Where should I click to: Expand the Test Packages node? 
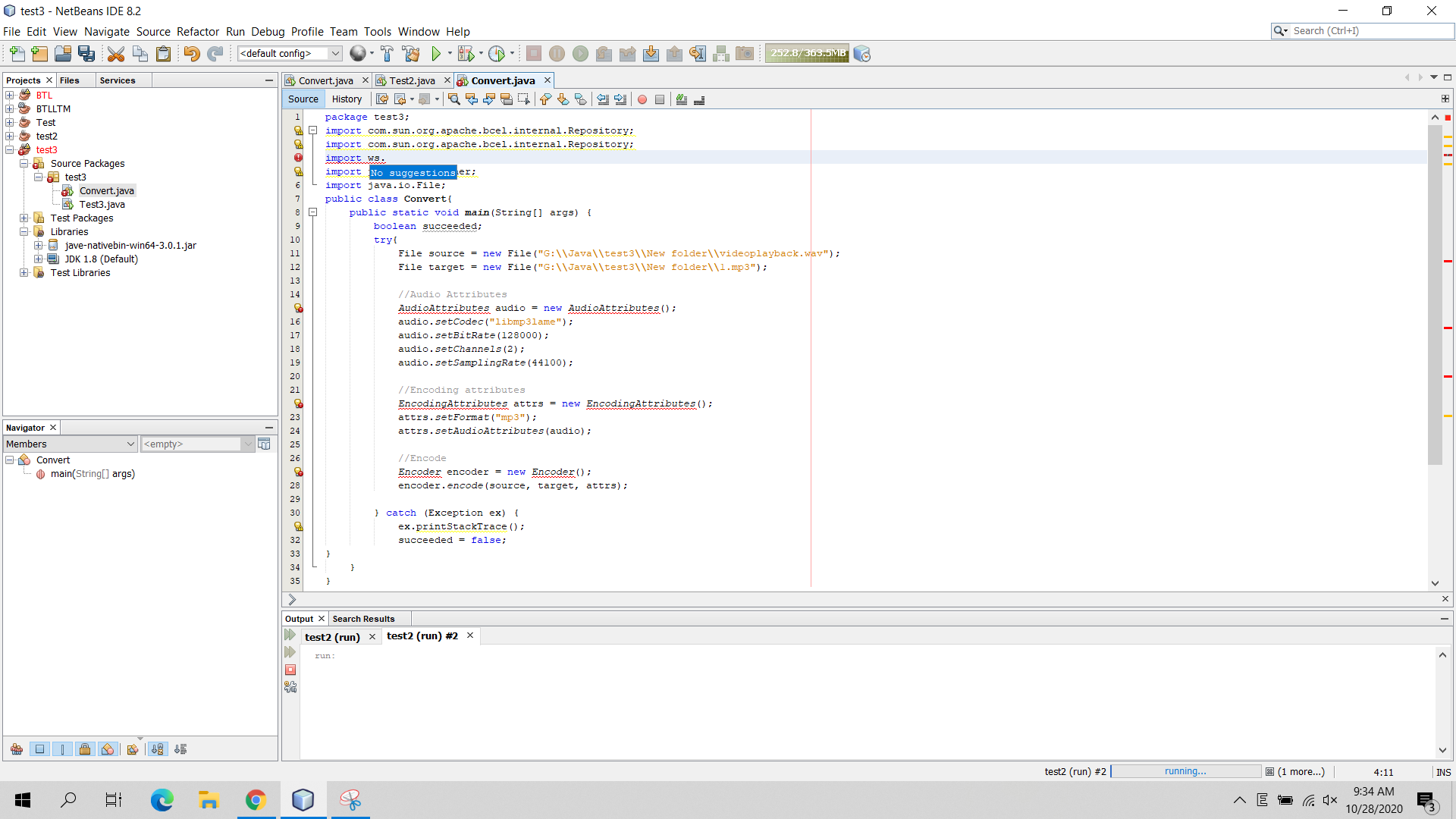tap(24, 218)
